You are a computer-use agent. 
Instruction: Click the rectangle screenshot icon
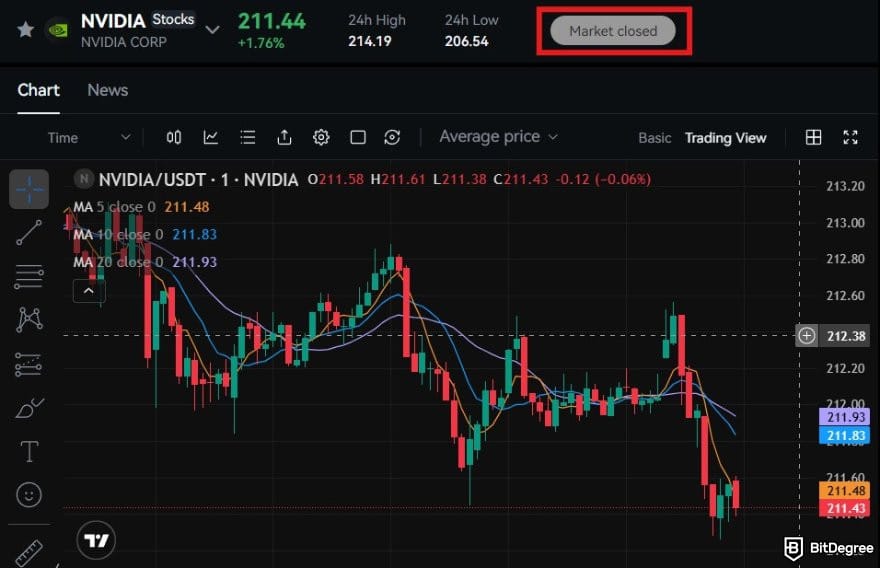pyautogui.click(x=358, y=137)
